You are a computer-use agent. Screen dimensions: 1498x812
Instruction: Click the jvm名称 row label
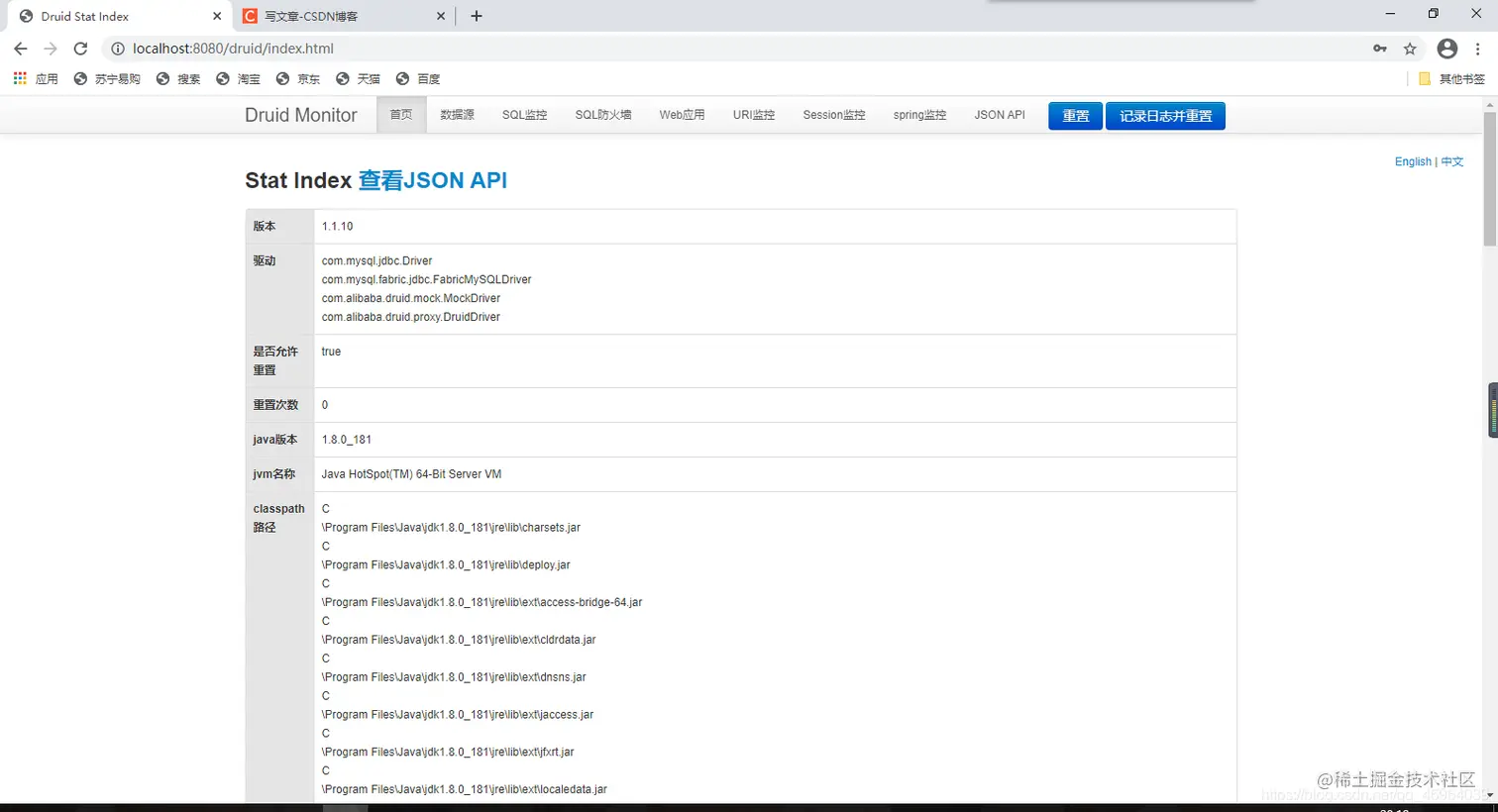pos(274,473)
